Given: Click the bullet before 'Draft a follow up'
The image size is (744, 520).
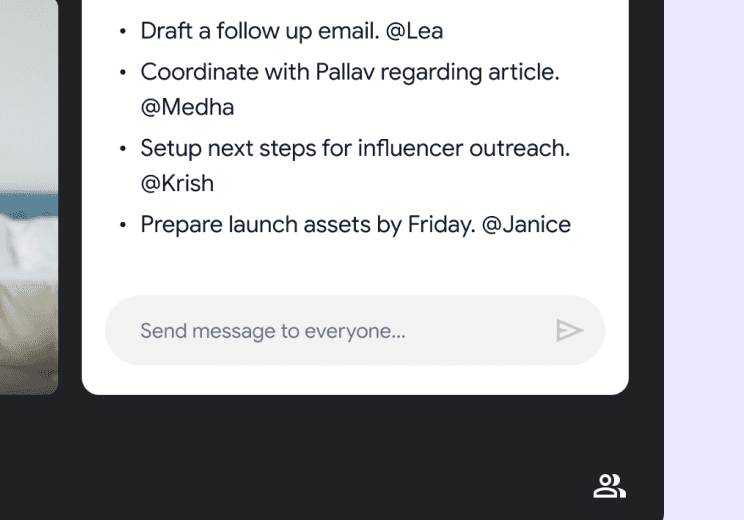Looking at the screenshot, I should click(x=123, y=32).
